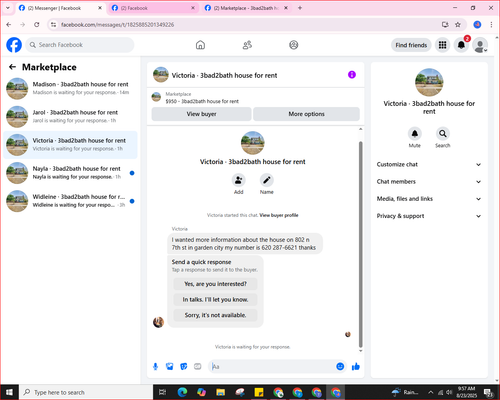Expand Media, files and links section

(x=429, y=199)
